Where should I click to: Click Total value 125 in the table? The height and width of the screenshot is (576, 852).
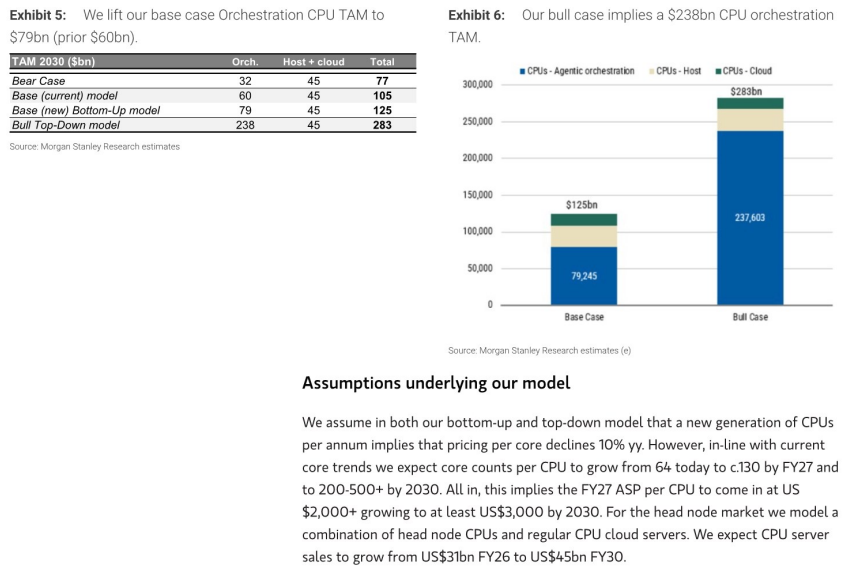point(382,110)
